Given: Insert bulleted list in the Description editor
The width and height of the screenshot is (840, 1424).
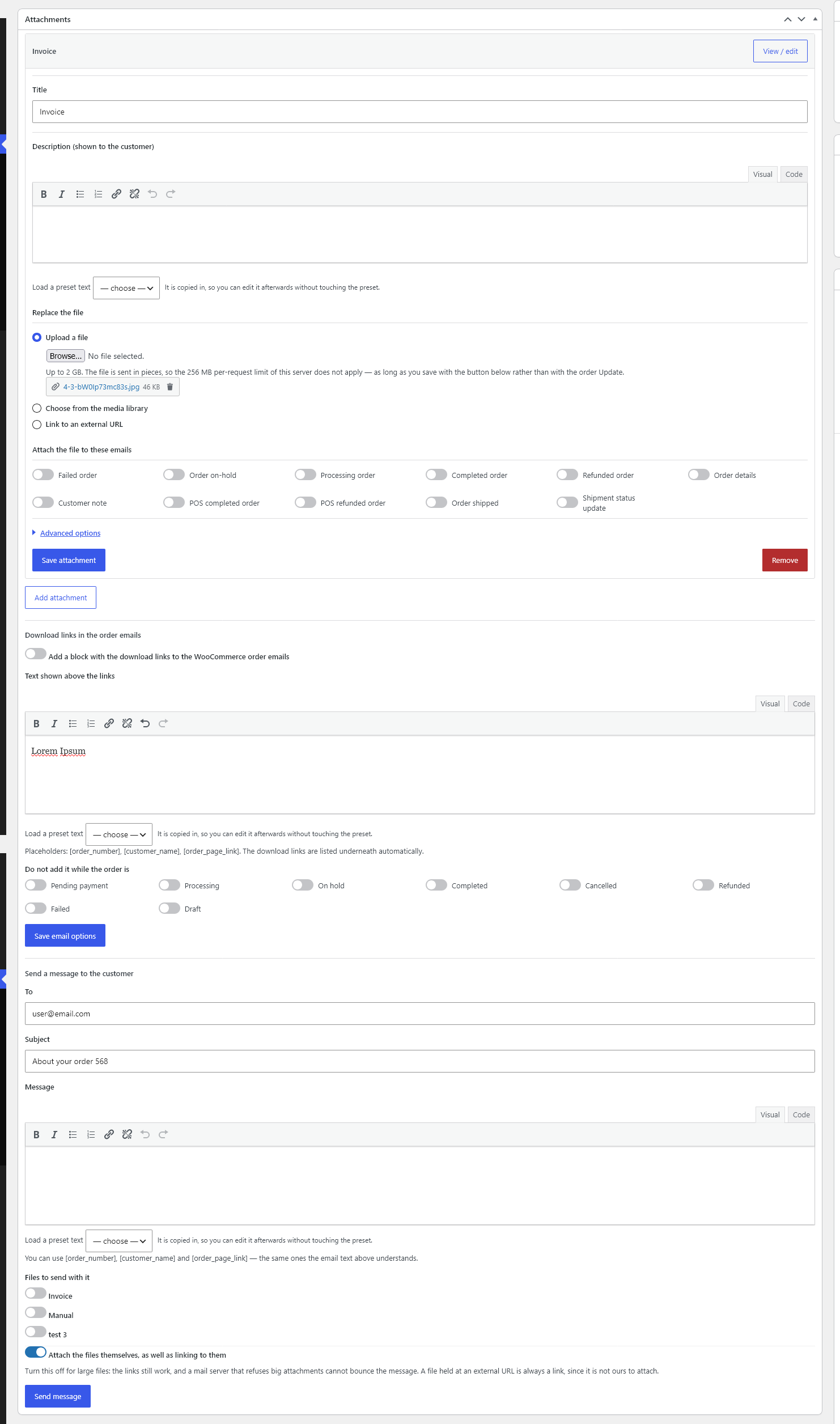Looking at the screenshot, I should tap(80, 194).
